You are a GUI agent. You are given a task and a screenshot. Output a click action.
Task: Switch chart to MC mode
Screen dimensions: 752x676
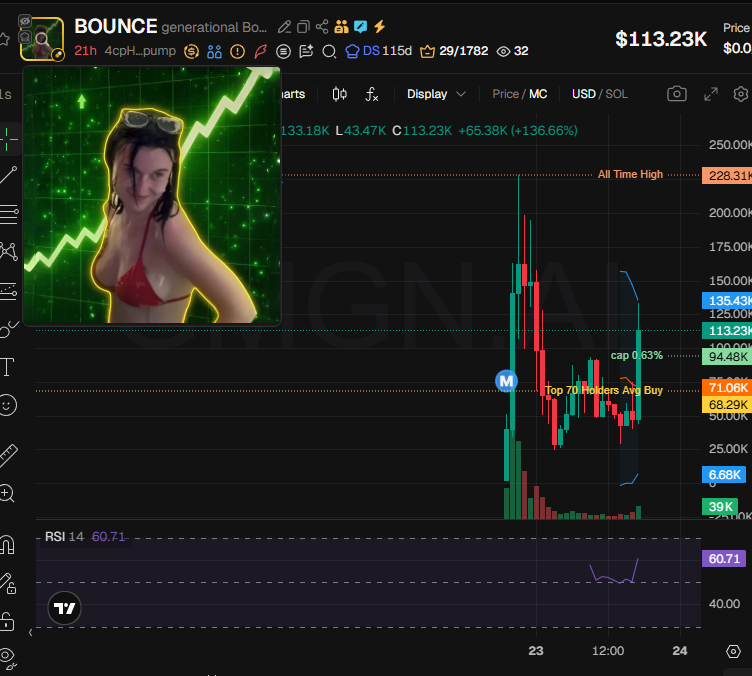(538, 94)
